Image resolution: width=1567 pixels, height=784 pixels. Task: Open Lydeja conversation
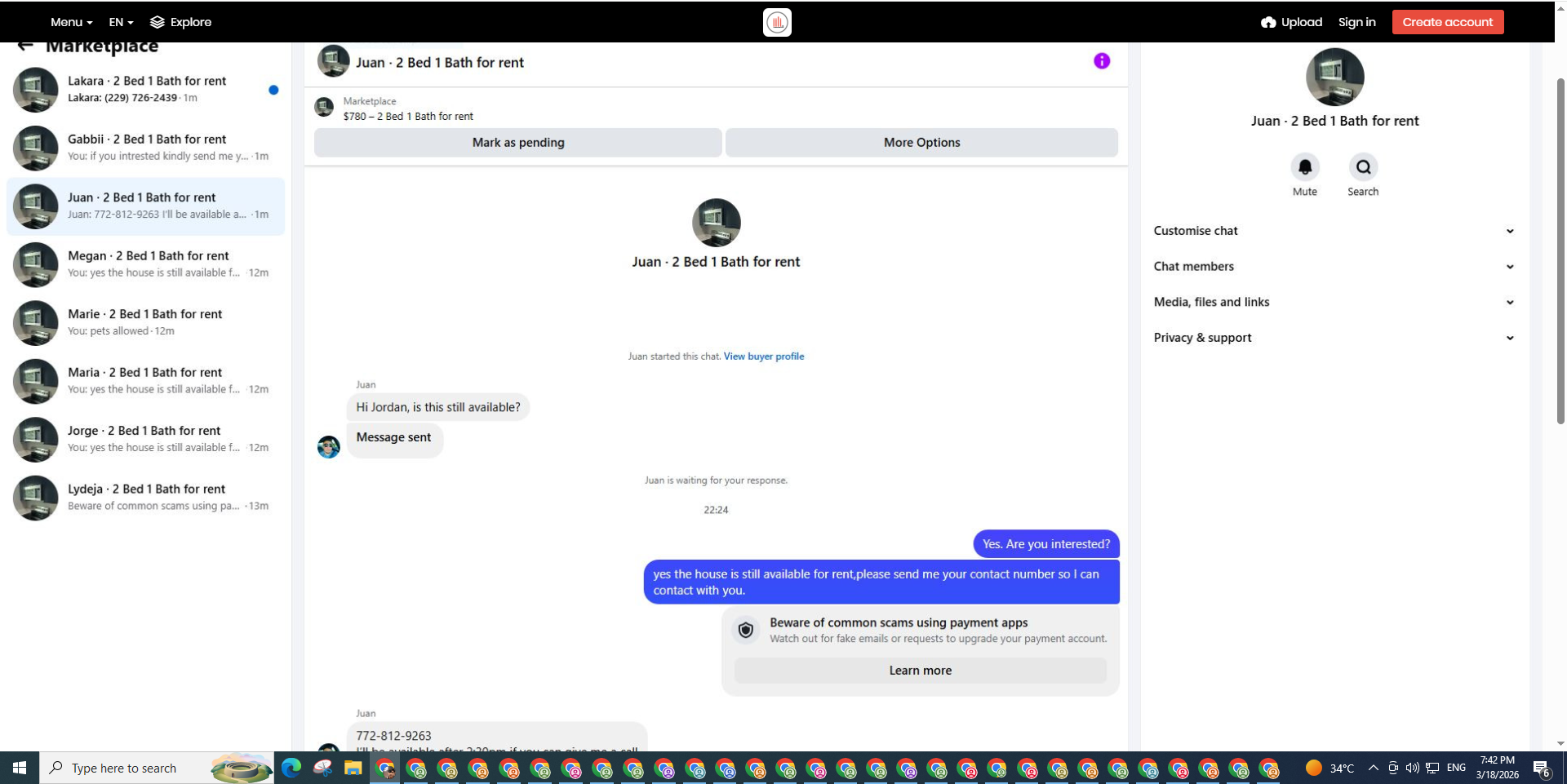pyautogui.click(x=145, y=498)
